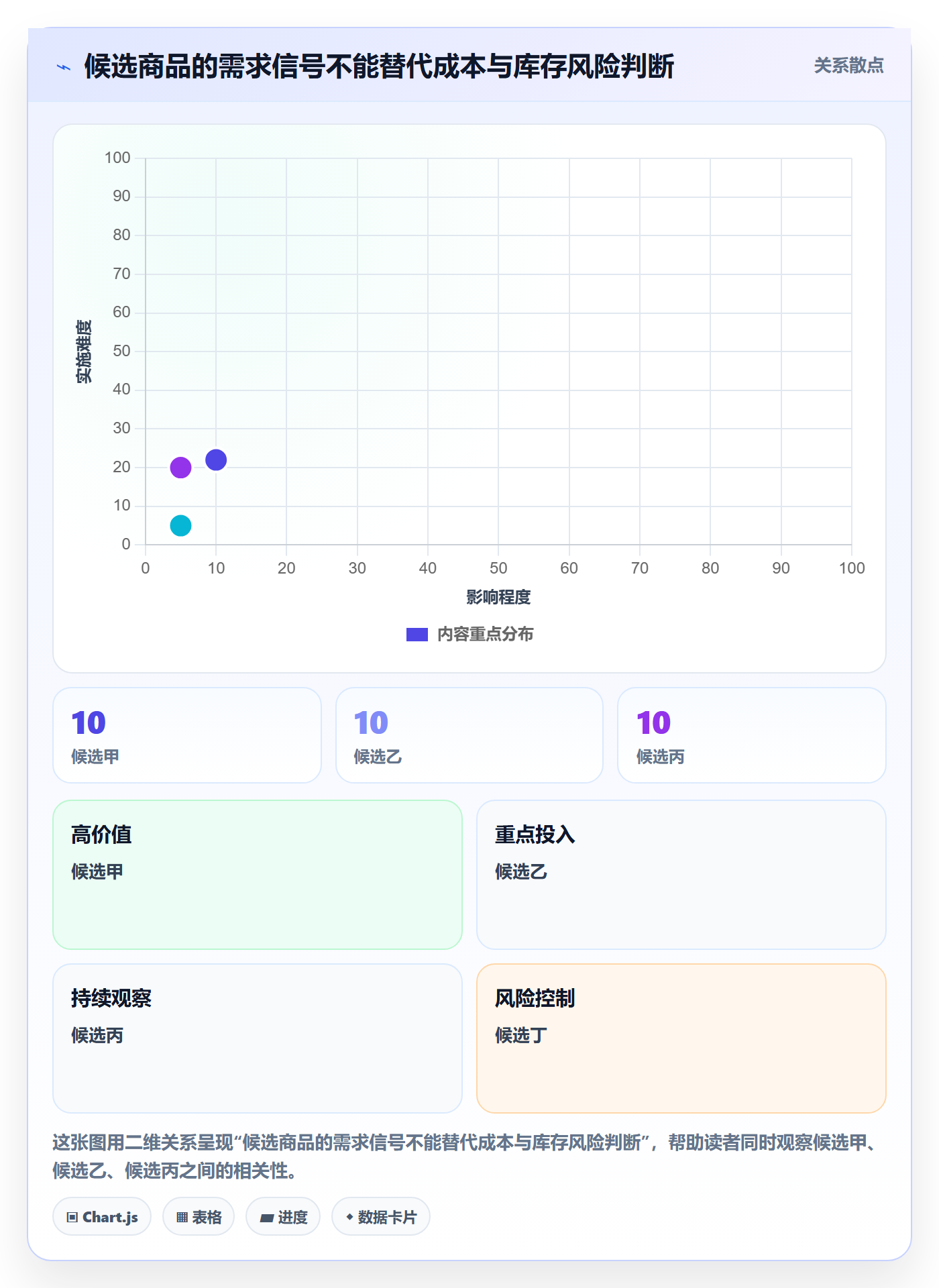Open the 高价值 quadrant card
Viewport: 939px width, 1288px height.
point(258,875)
